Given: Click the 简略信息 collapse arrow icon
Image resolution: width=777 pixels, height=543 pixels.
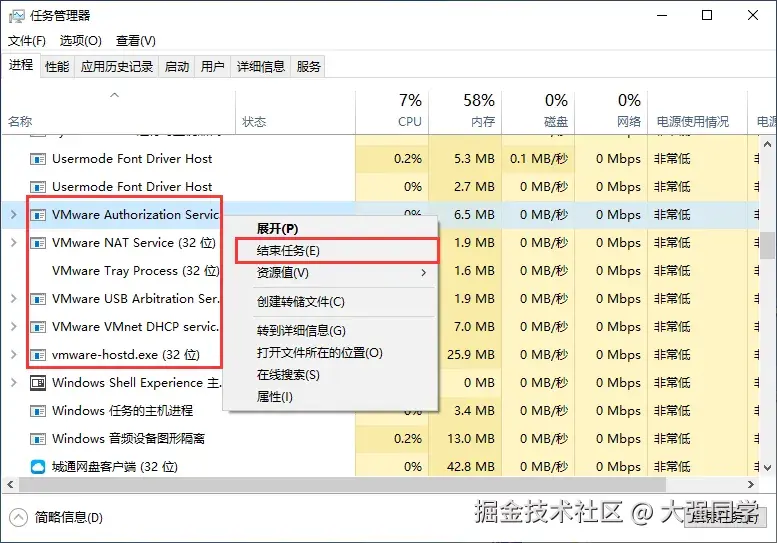Looking at the screenshot, I should 18,518.
